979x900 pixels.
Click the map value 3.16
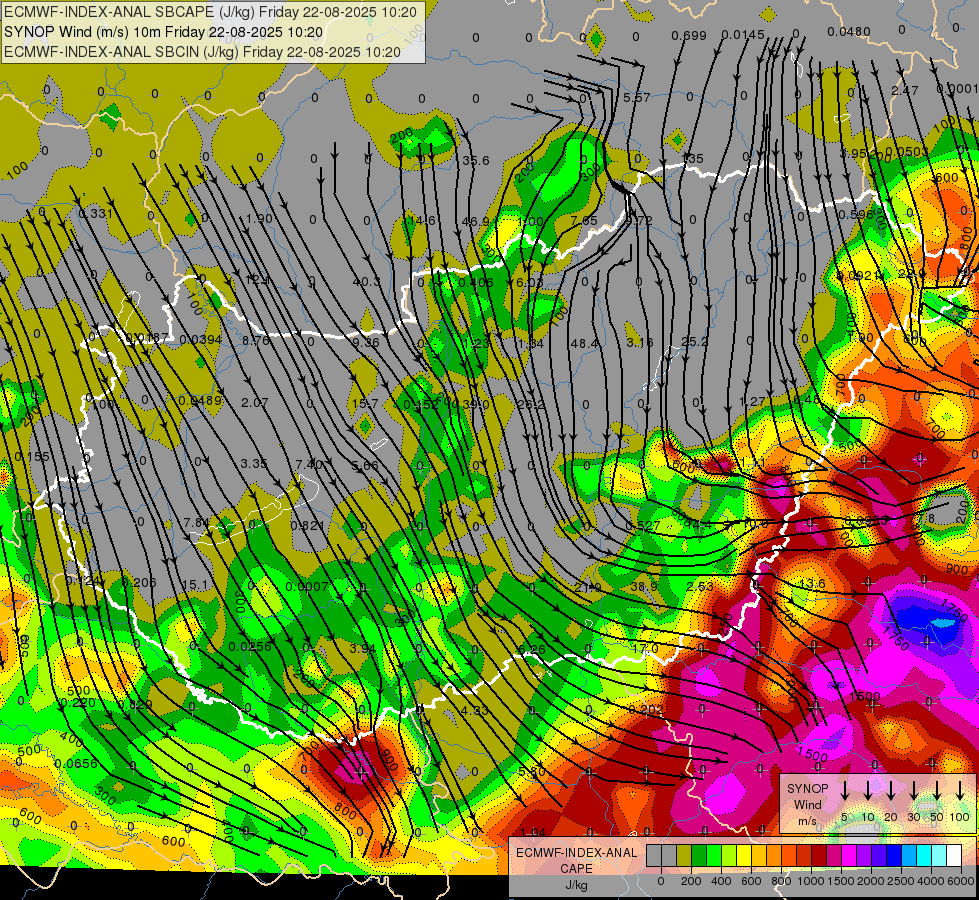click(x=639, y=342)
